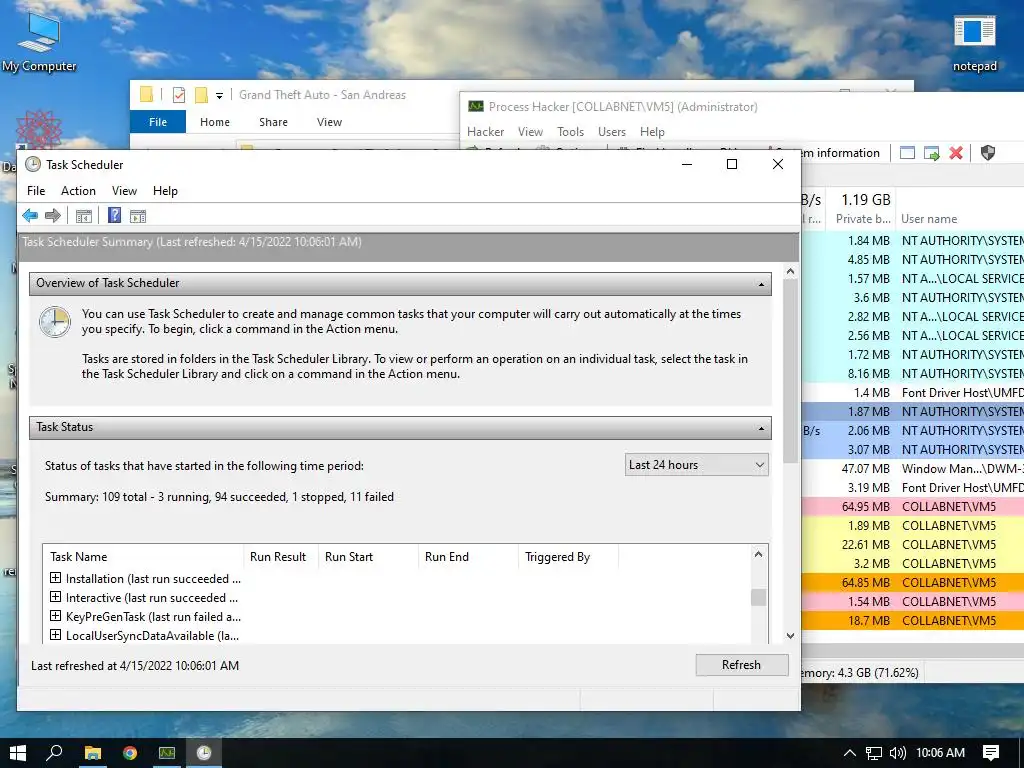Open the Last 24 hours time period dropdown

pyautogui.click(x=696, y=465)
